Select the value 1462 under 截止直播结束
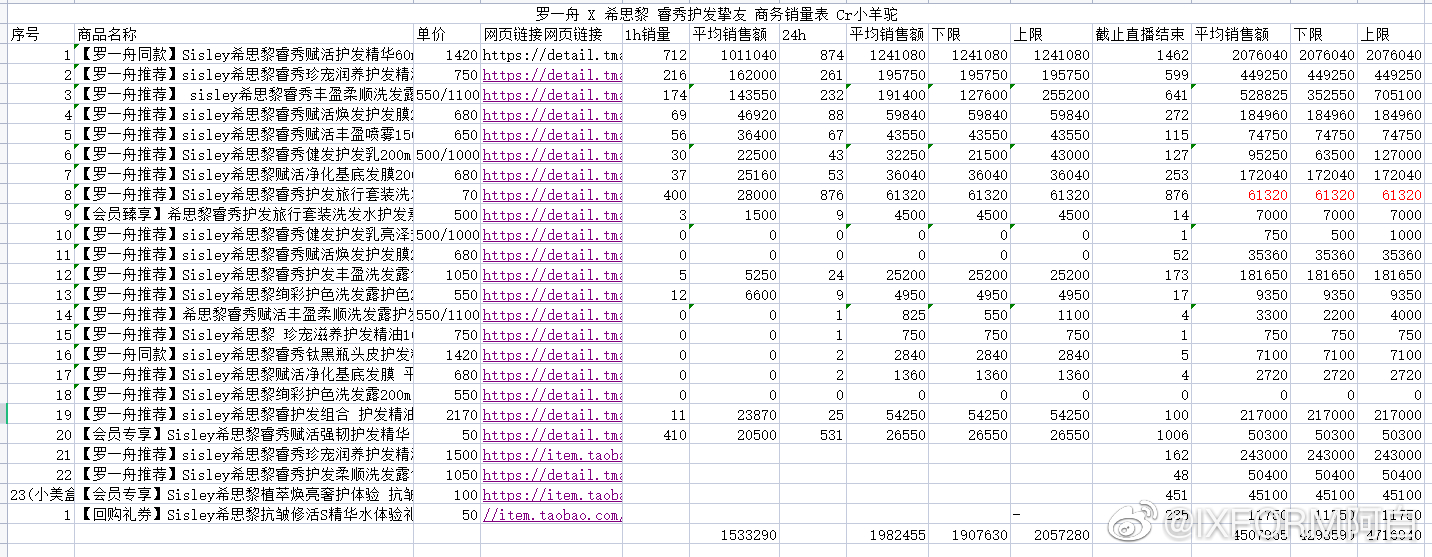Screen dimensions: 1432x557 coord(1140,55)
